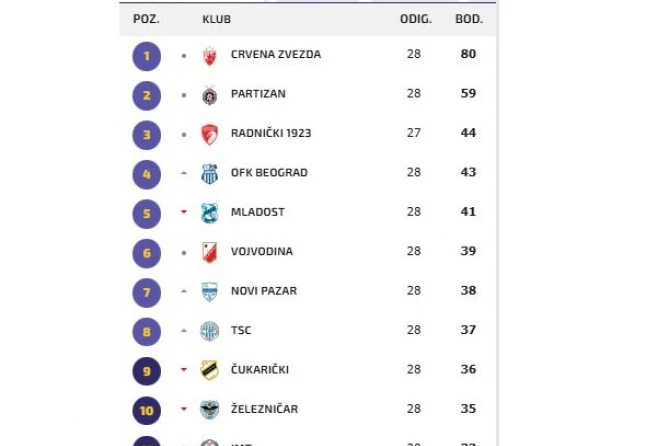Sort table by the ODIG. column header
This screenshot has width=669, height=446.
click(x=414, y=19)
